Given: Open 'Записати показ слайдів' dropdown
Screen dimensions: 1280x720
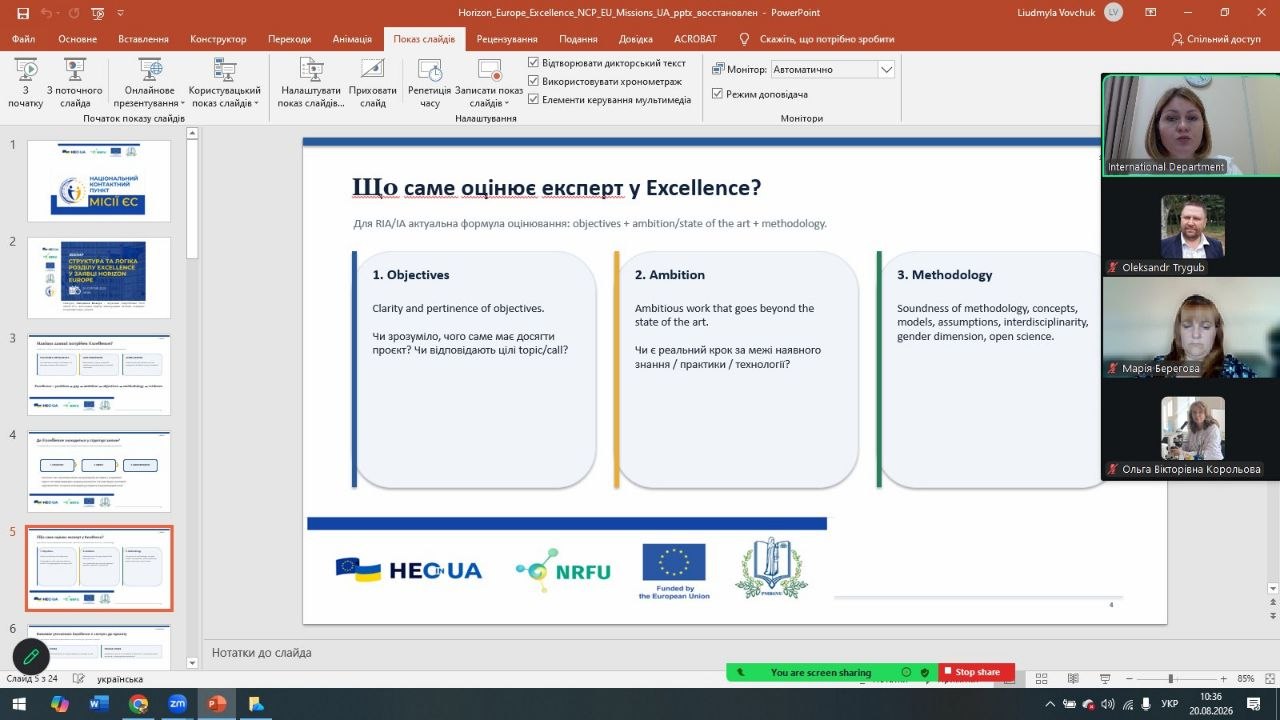Looking at the screenshot, I should [x=489, y=82].
